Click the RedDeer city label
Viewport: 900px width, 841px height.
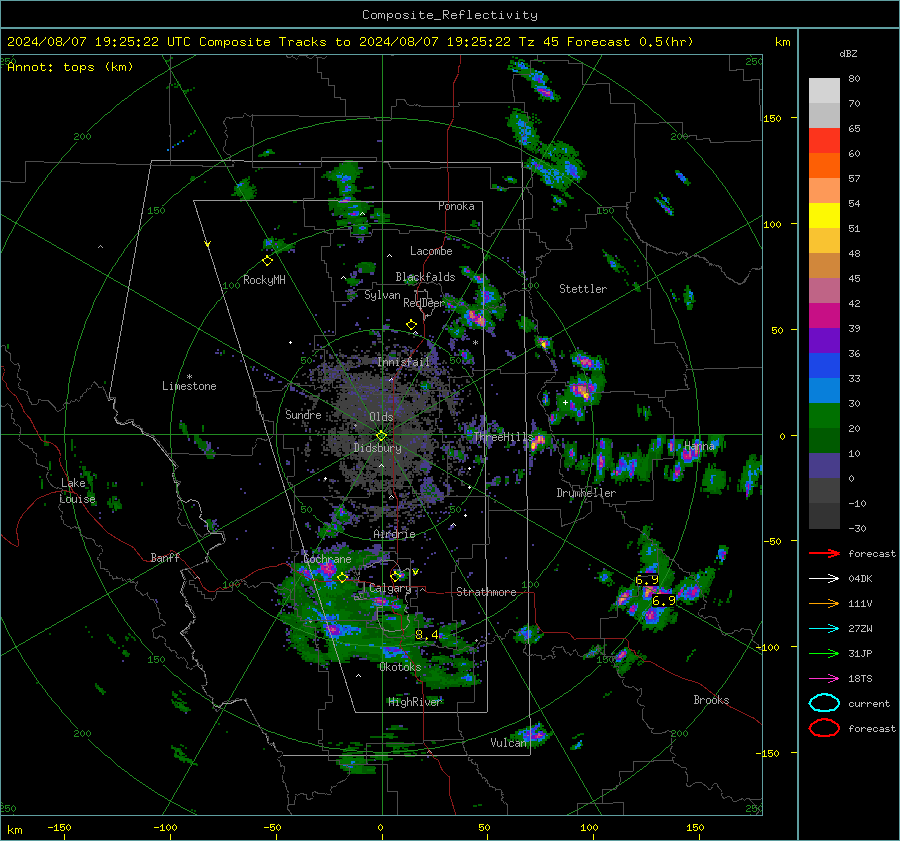(424, 303)
